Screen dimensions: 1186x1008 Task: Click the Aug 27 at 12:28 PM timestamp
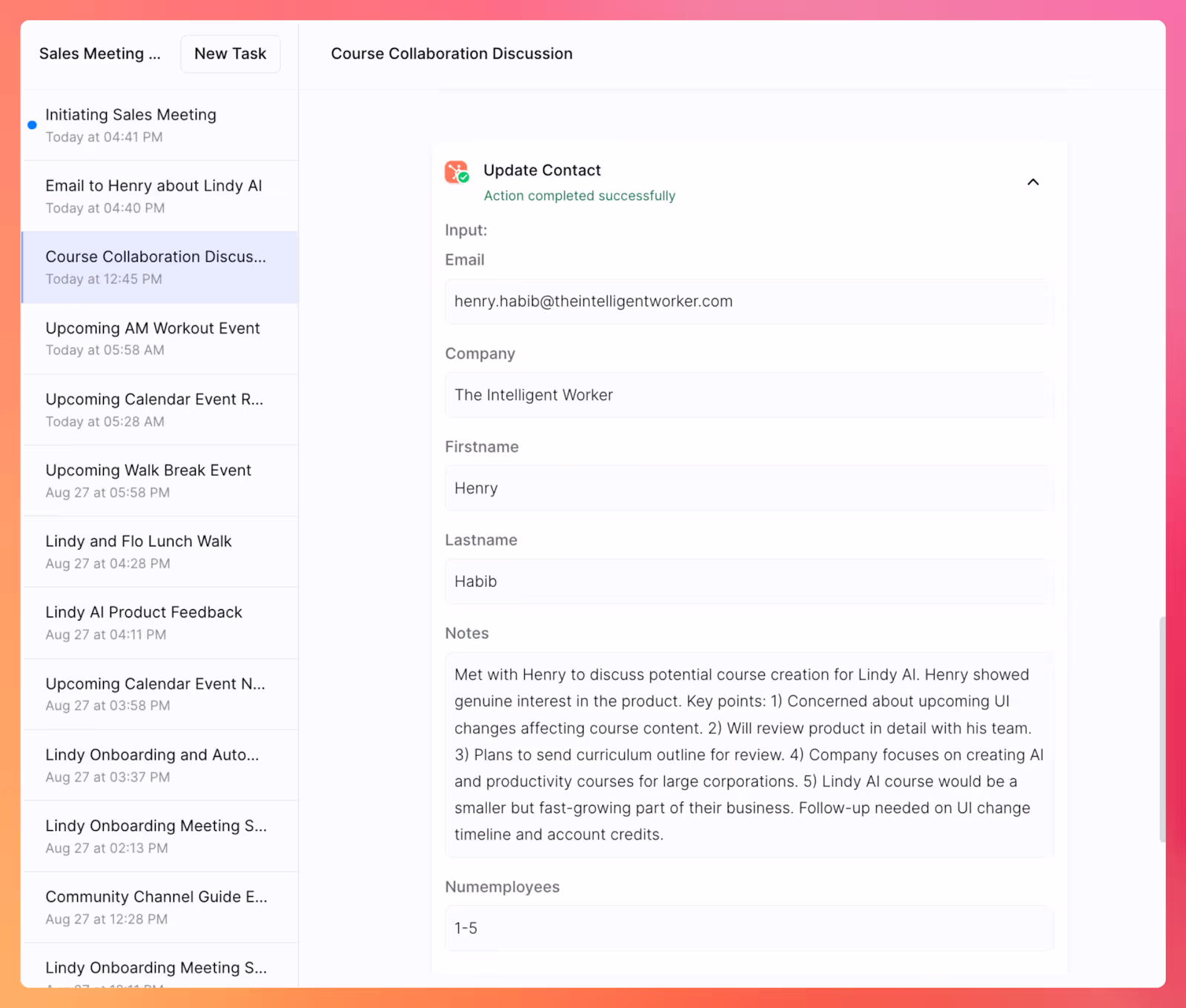(107, 920)
